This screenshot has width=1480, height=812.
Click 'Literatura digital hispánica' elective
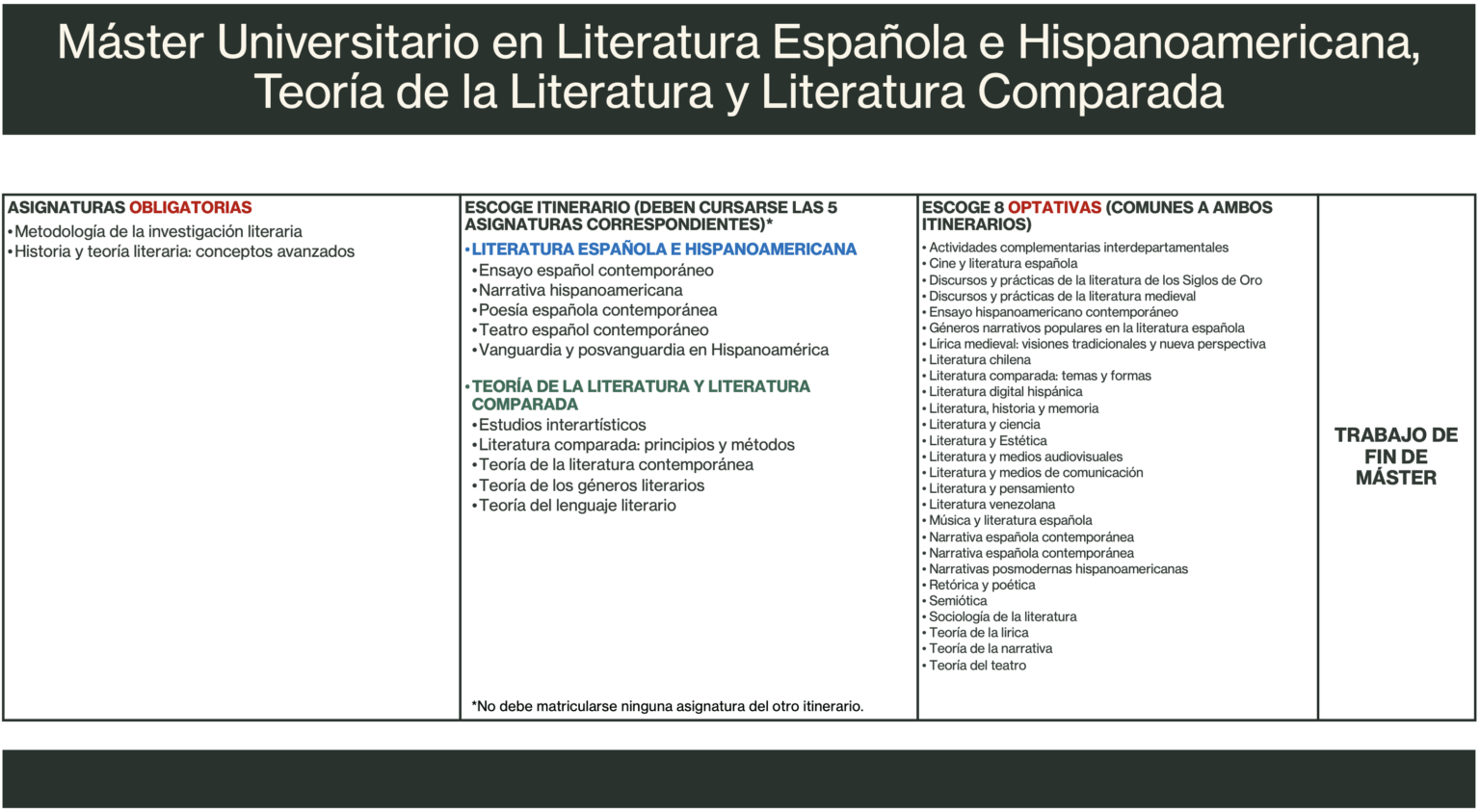pos(1005,392)
